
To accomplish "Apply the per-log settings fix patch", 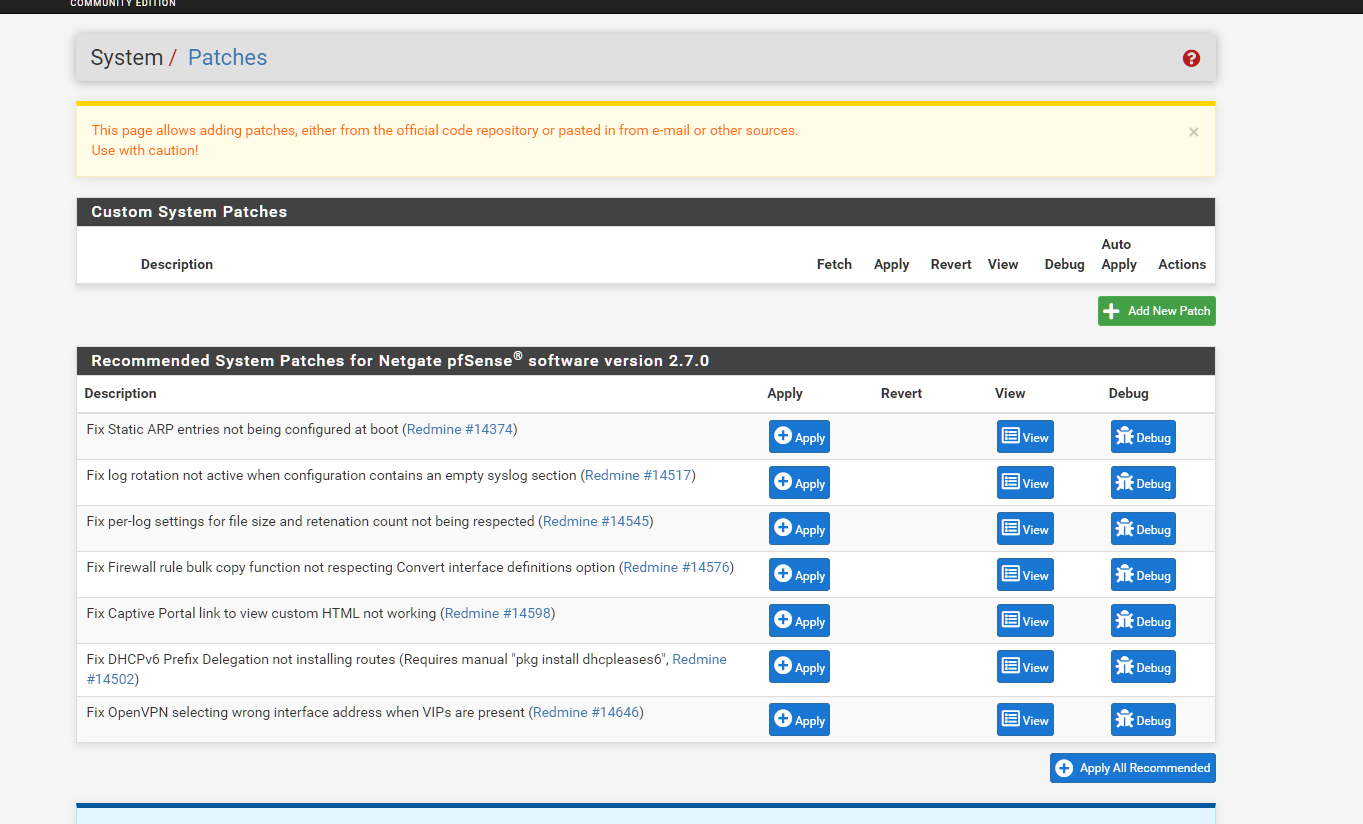I will coord(799,529).
